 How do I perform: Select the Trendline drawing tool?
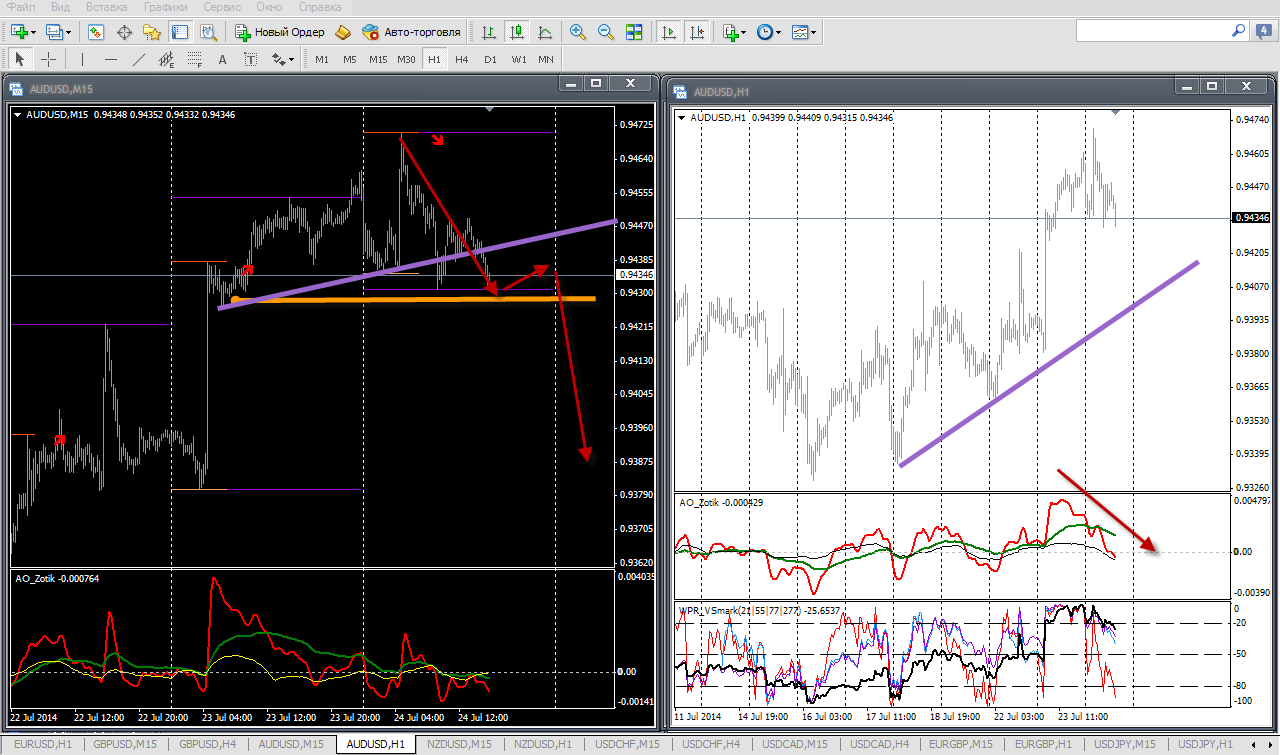139,59
